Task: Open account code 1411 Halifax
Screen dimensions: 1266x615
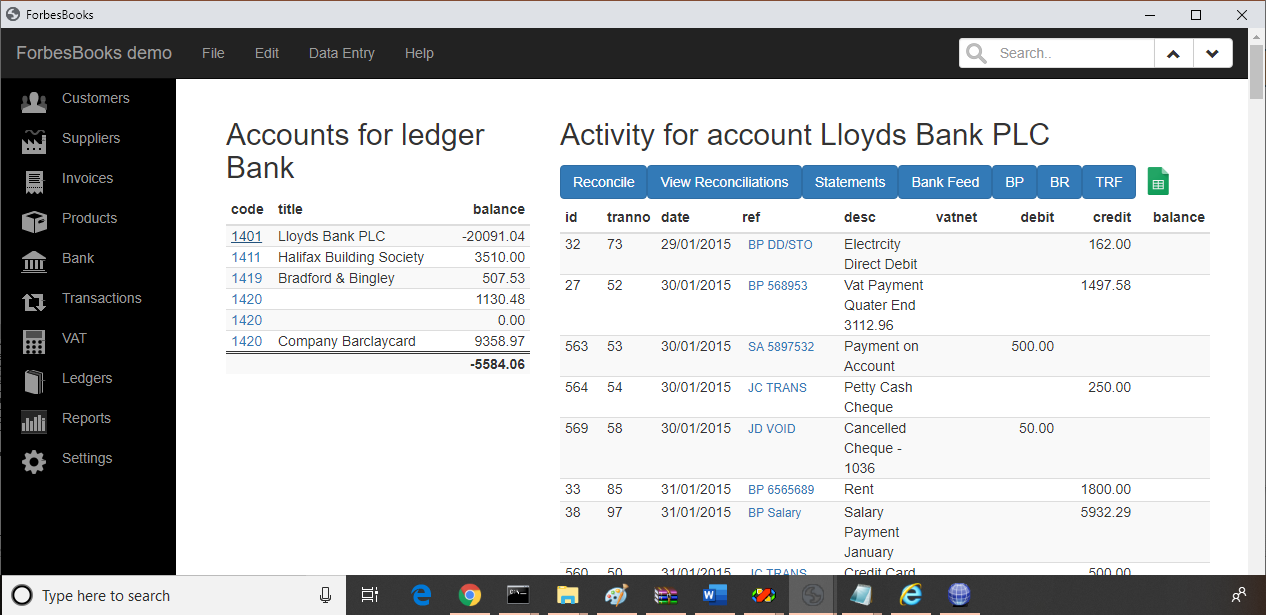Action: click(x=246, y=257)
